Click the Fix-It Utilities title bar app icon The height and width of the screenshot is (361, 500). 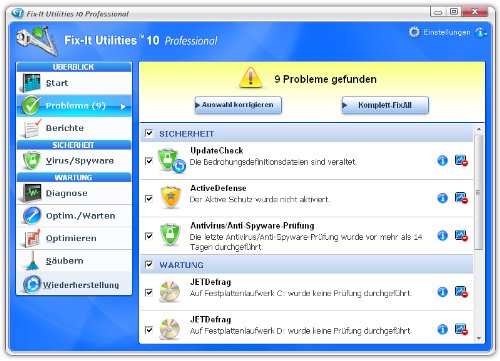pos(17,13)
